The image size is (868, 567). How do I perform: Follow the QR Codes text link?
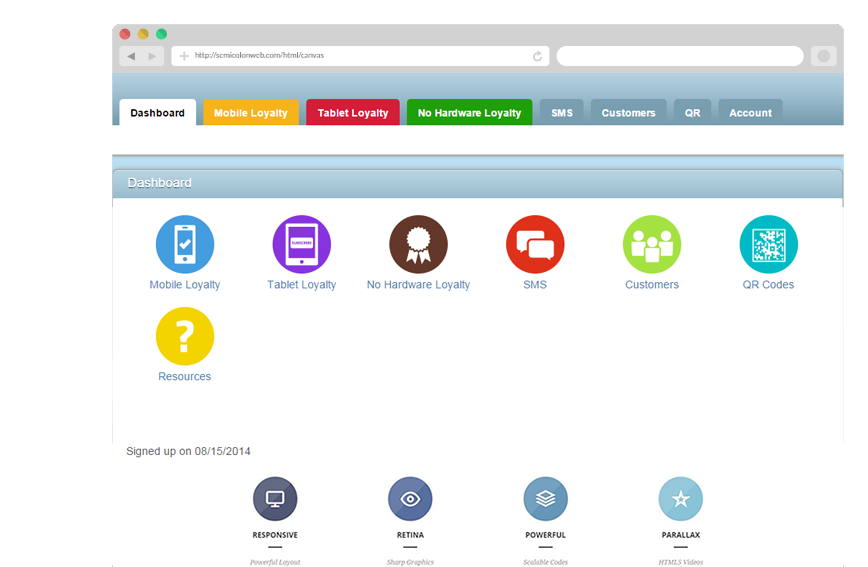pos(768,285)
